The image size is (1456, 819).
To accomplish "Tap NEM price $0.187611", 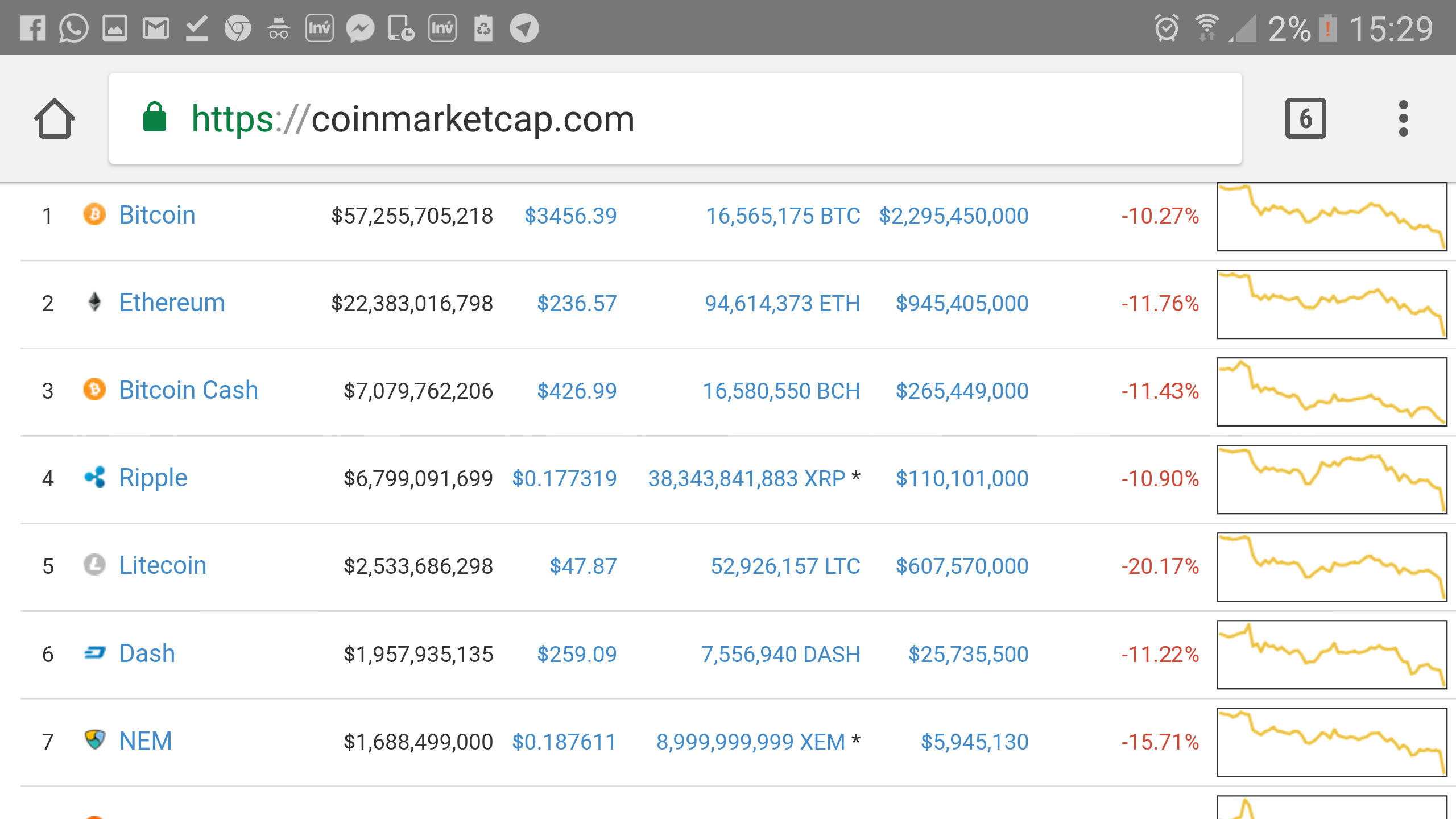I will click(x=564, y=742).
